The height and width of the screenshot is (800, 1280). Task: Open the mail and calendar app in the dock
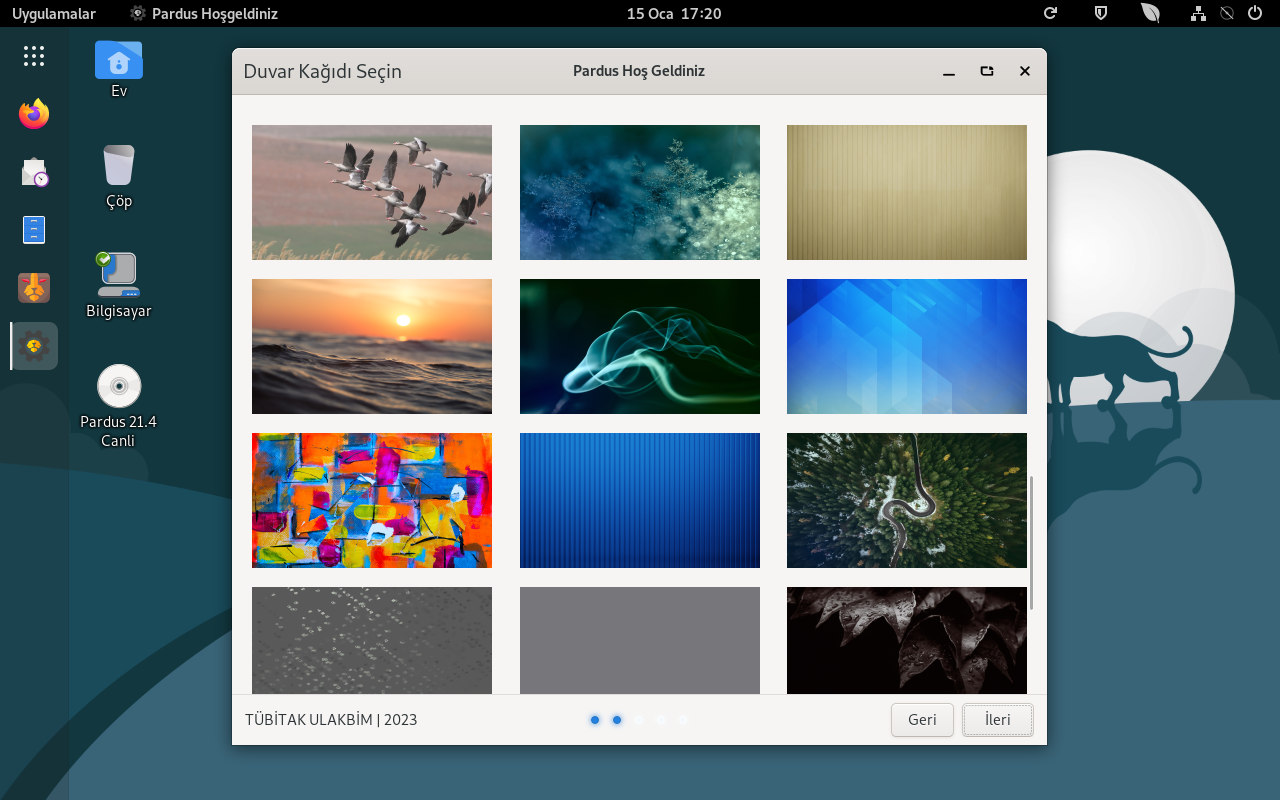(34, 172)
